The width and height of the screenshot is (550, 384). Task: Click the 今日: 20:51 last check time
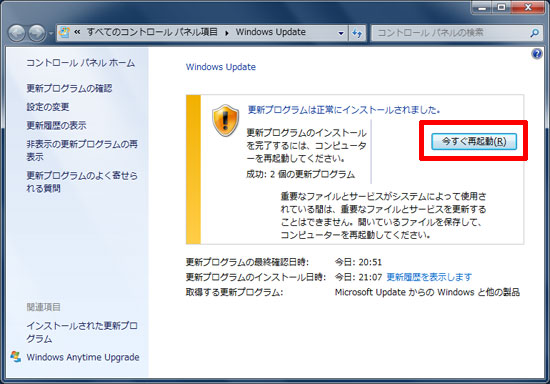click(x=358, y=262)
